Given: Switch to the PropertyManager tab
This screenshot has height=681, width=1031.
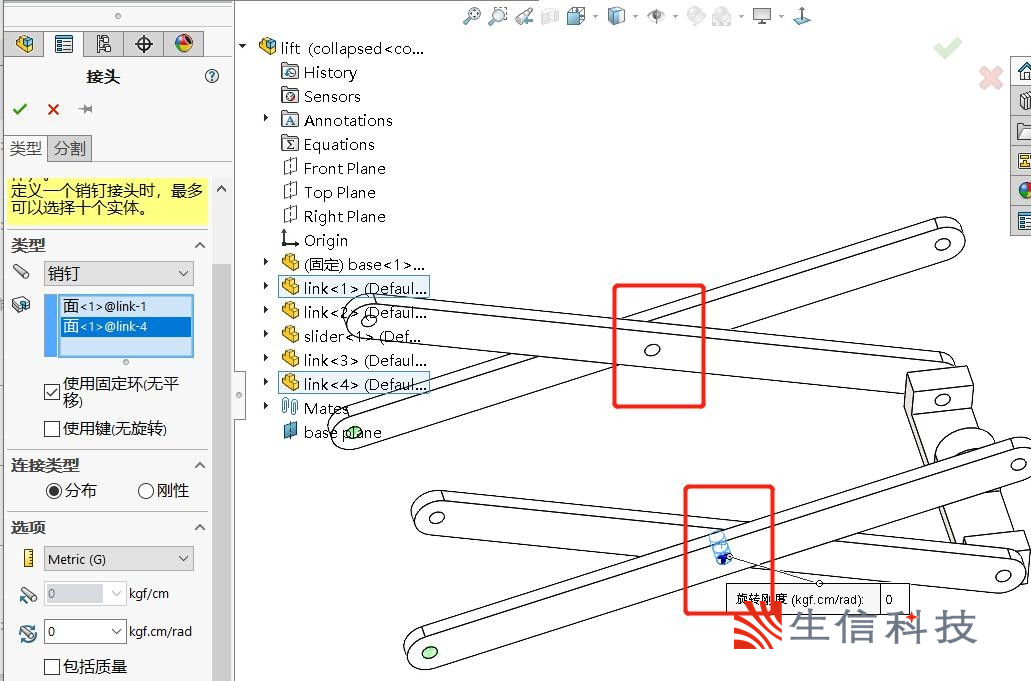Looking at the screenshot, I should coord(64,44).
